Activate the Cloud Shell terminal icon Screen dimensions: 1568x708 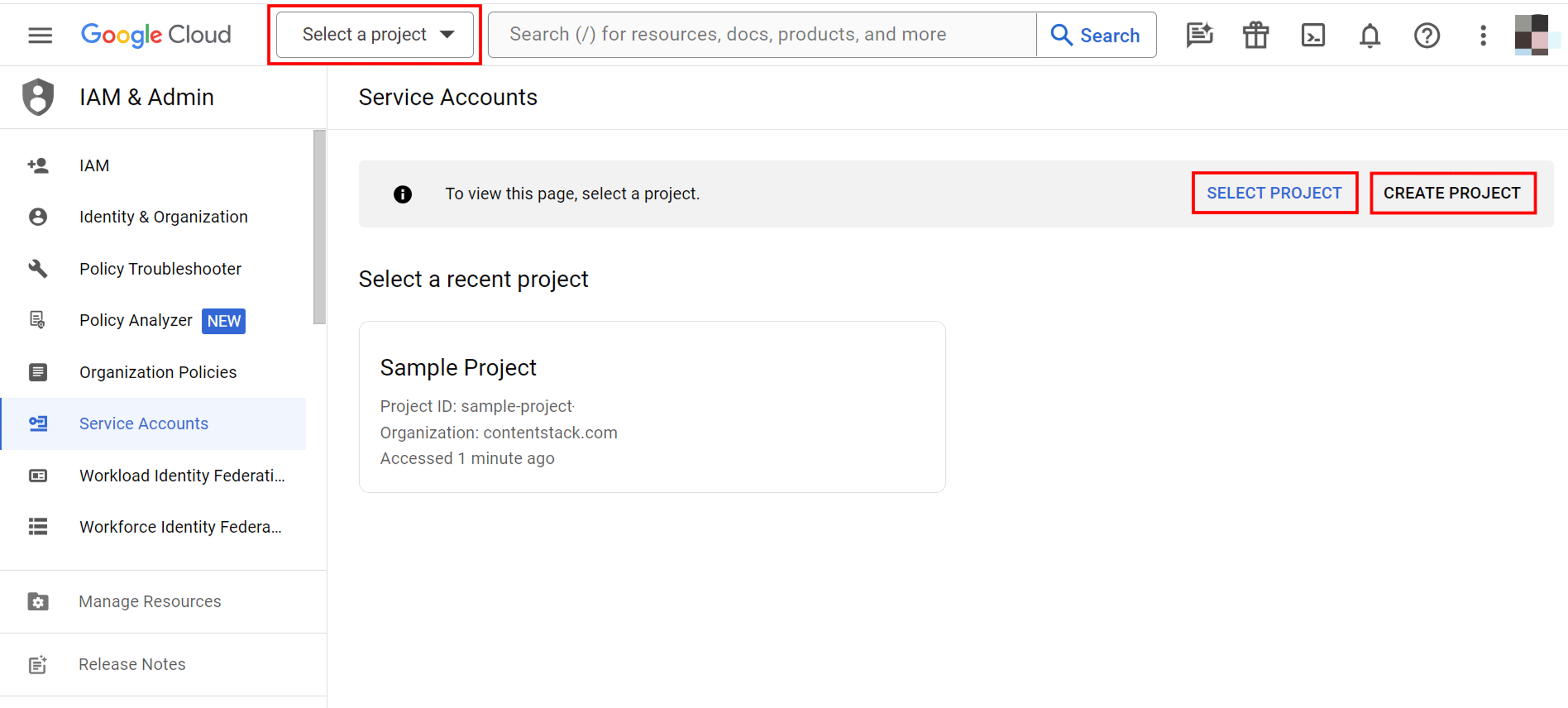pyautogui.click(x=1313, y=35)
